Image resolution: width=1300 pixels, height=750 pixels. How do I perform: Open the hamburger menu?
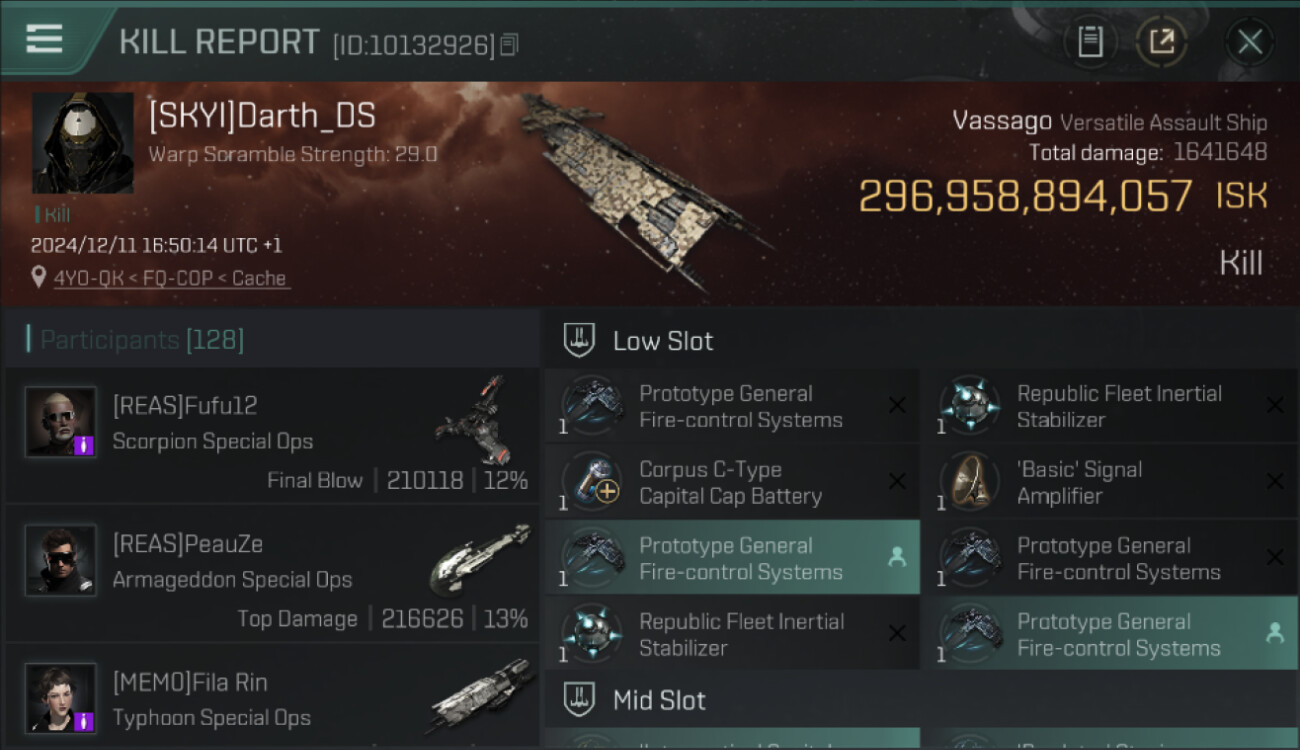click(44, 39)
